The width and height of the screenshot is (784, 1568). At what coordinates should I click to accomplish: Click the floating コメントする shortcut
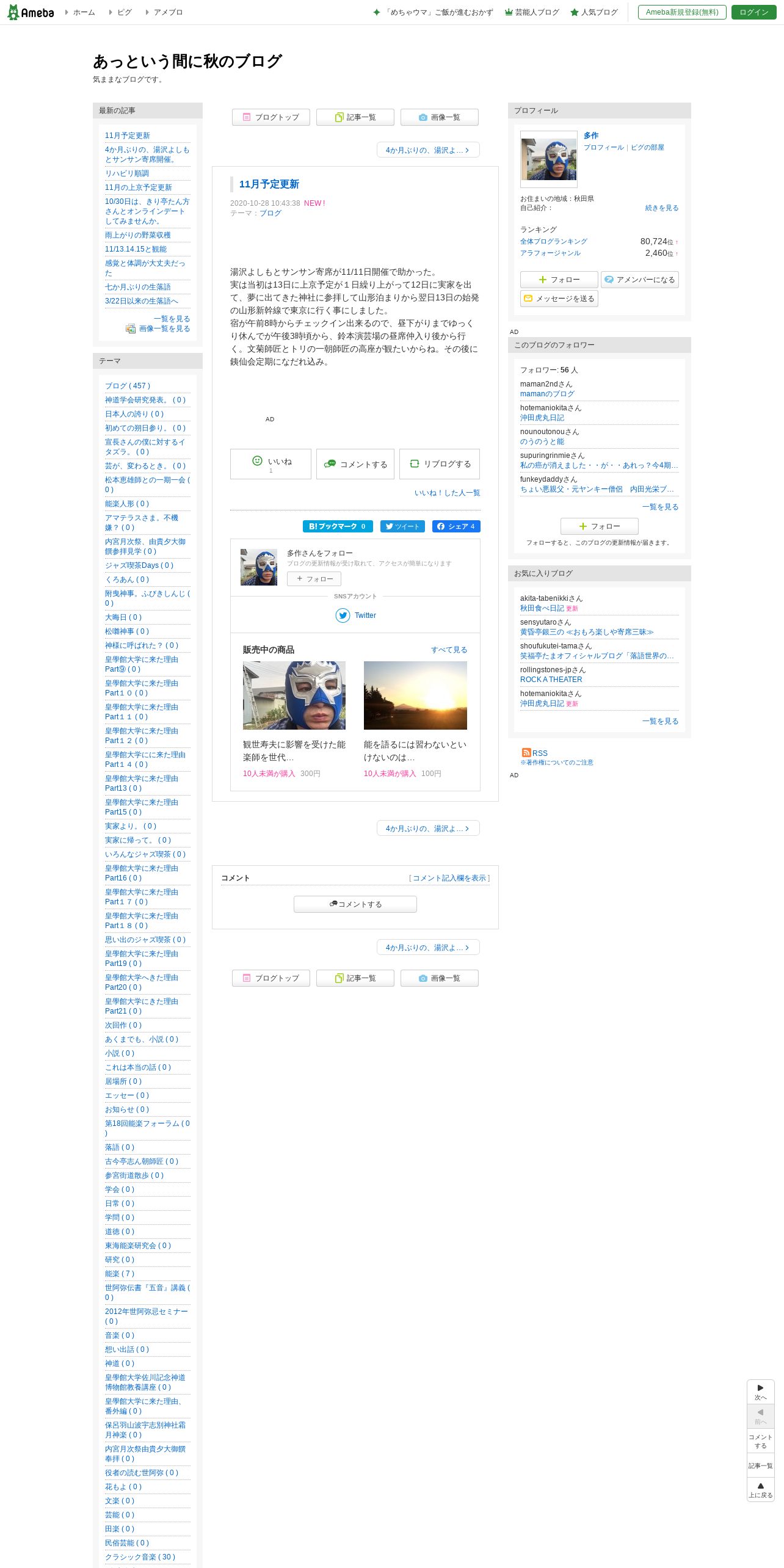click(761, 1441)
